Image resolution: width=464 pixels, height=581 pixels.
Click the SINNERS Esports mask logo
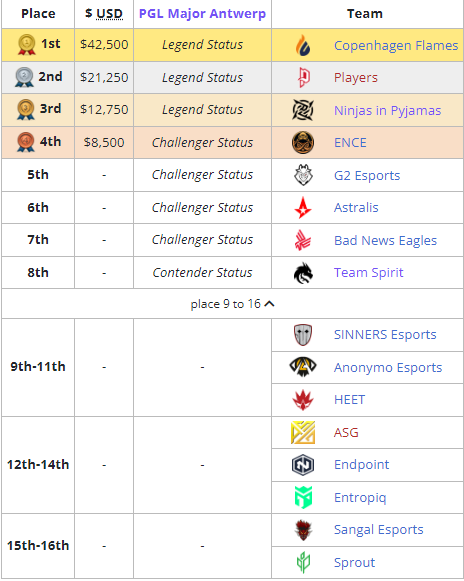[x=303, y=335]
